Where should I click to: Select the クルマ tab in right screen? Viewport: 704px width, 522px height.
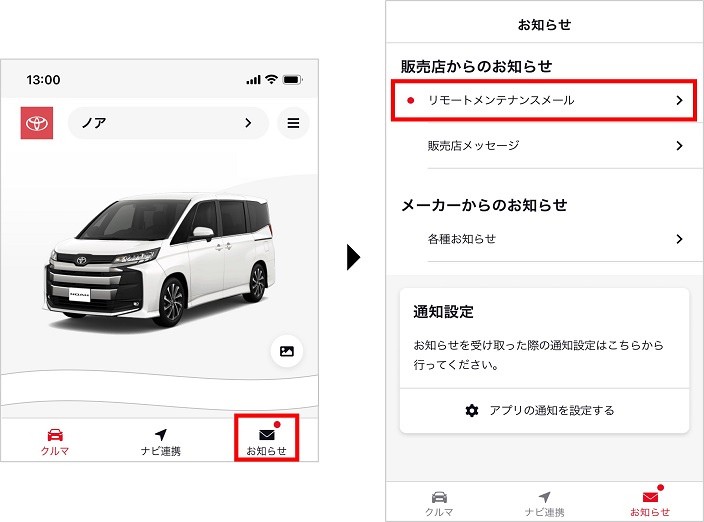(439, 504)
